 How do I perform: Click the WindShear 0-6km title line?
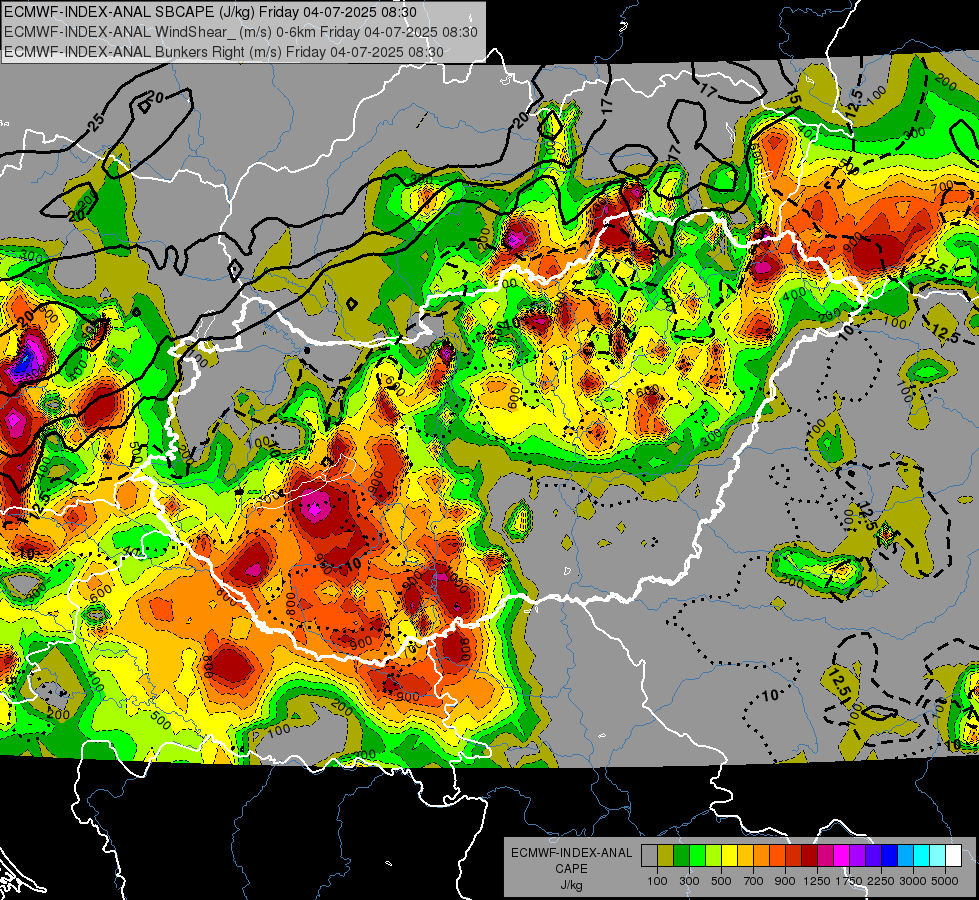click(241, 32)
